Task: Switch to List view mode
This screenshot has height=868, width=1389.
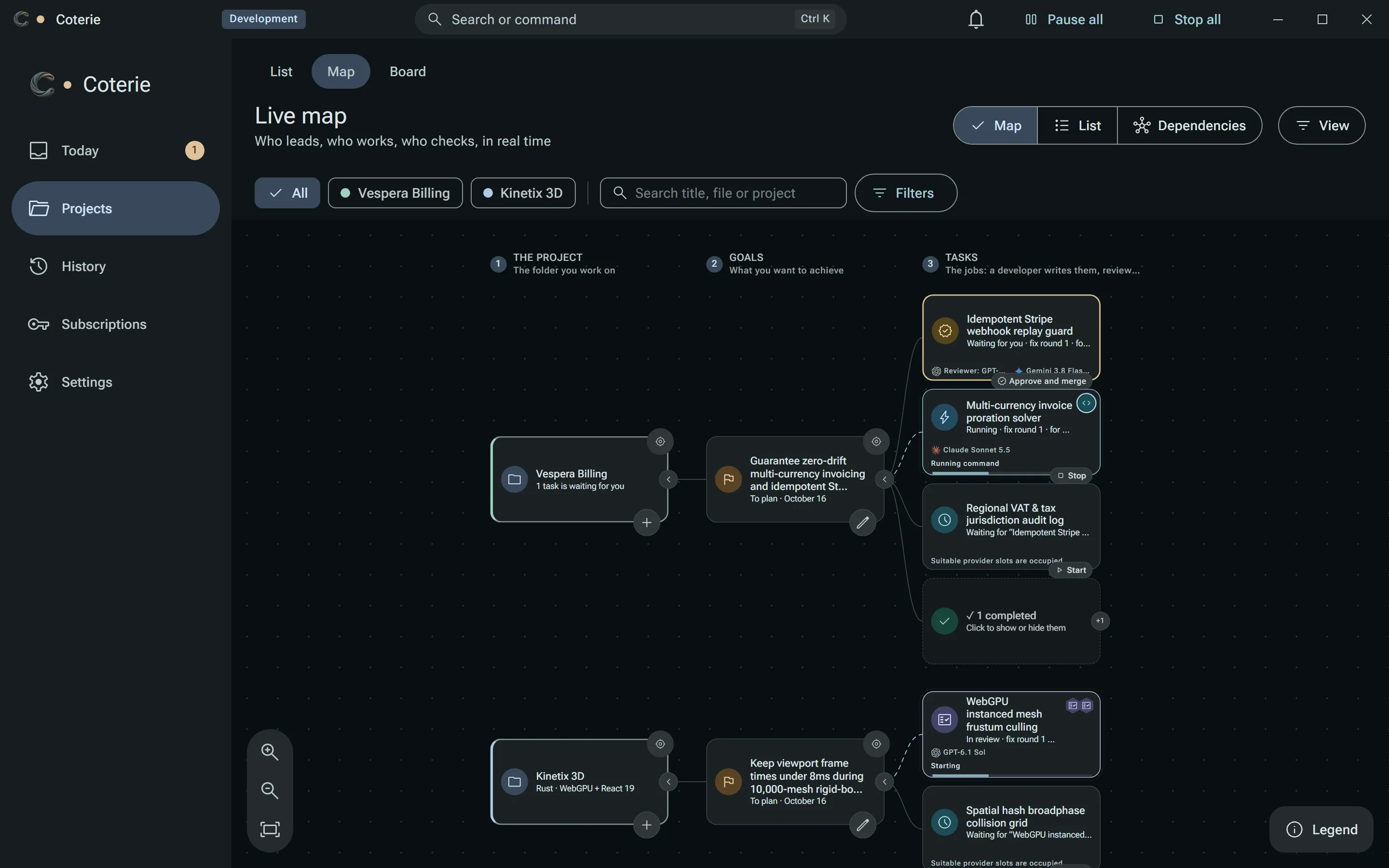Action: (1077, 125)
